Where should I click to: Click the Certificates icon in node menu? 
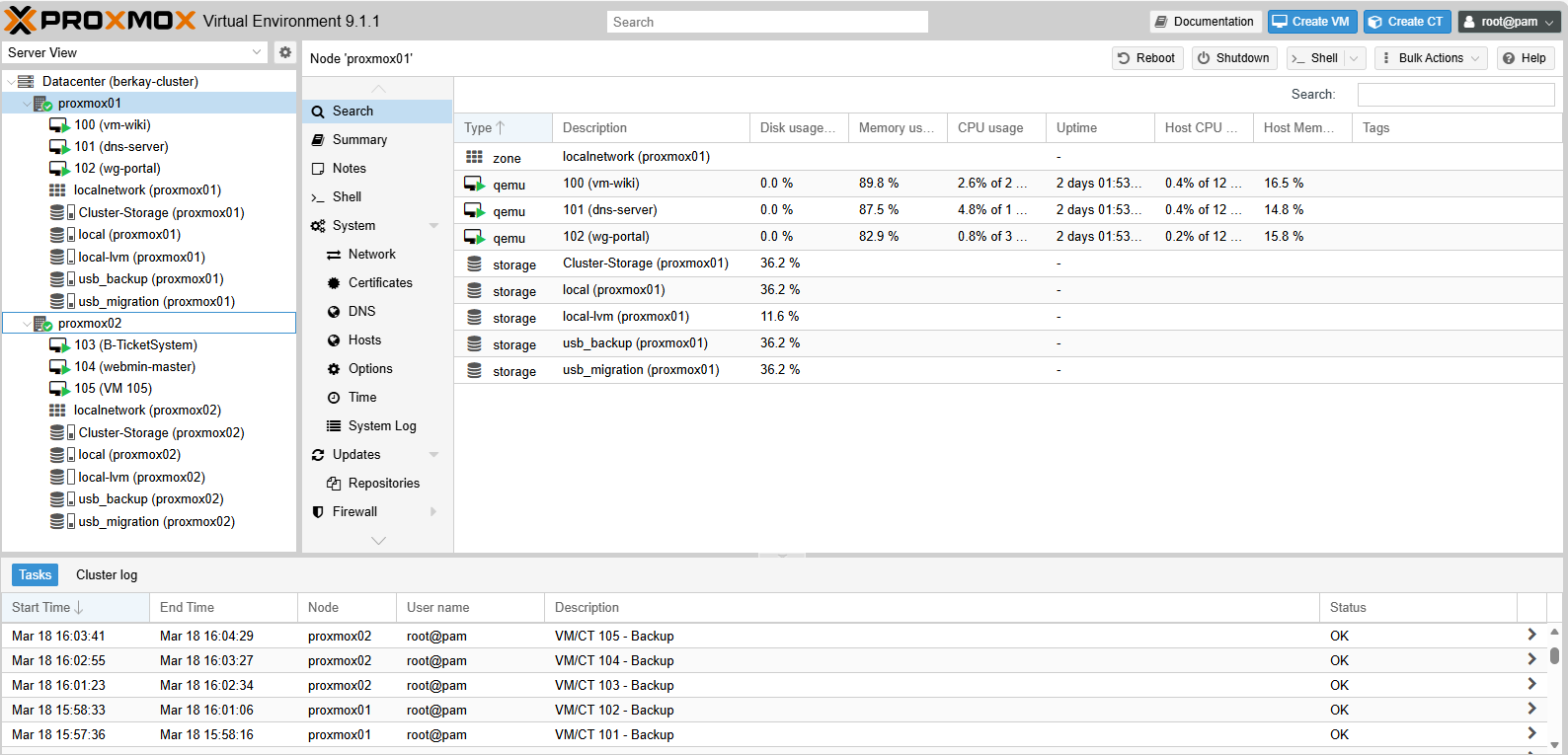click(x=334, y=283)
